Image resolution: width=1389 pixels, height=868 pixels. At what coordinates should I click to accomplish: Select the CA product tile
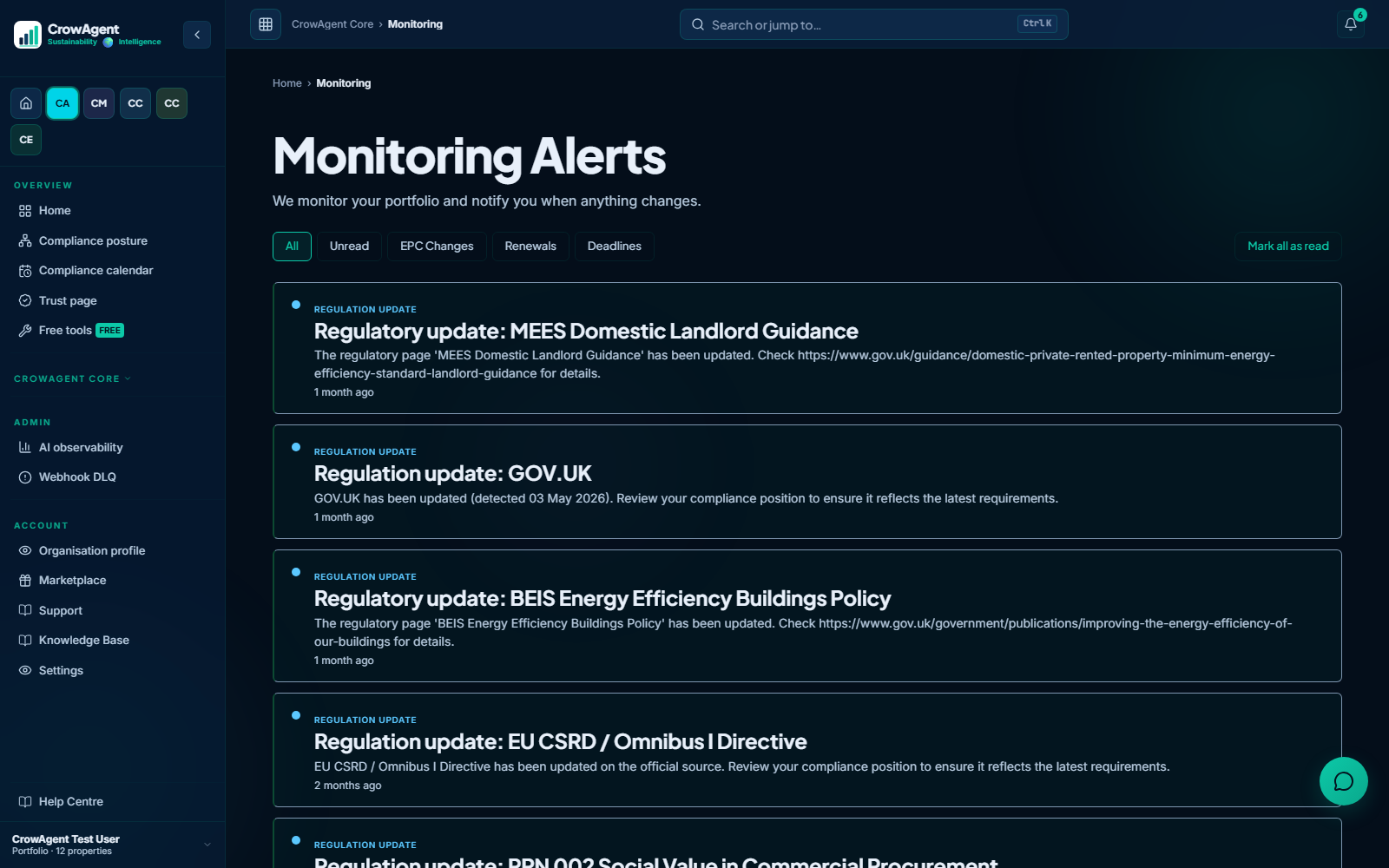(x=63, y=103)
